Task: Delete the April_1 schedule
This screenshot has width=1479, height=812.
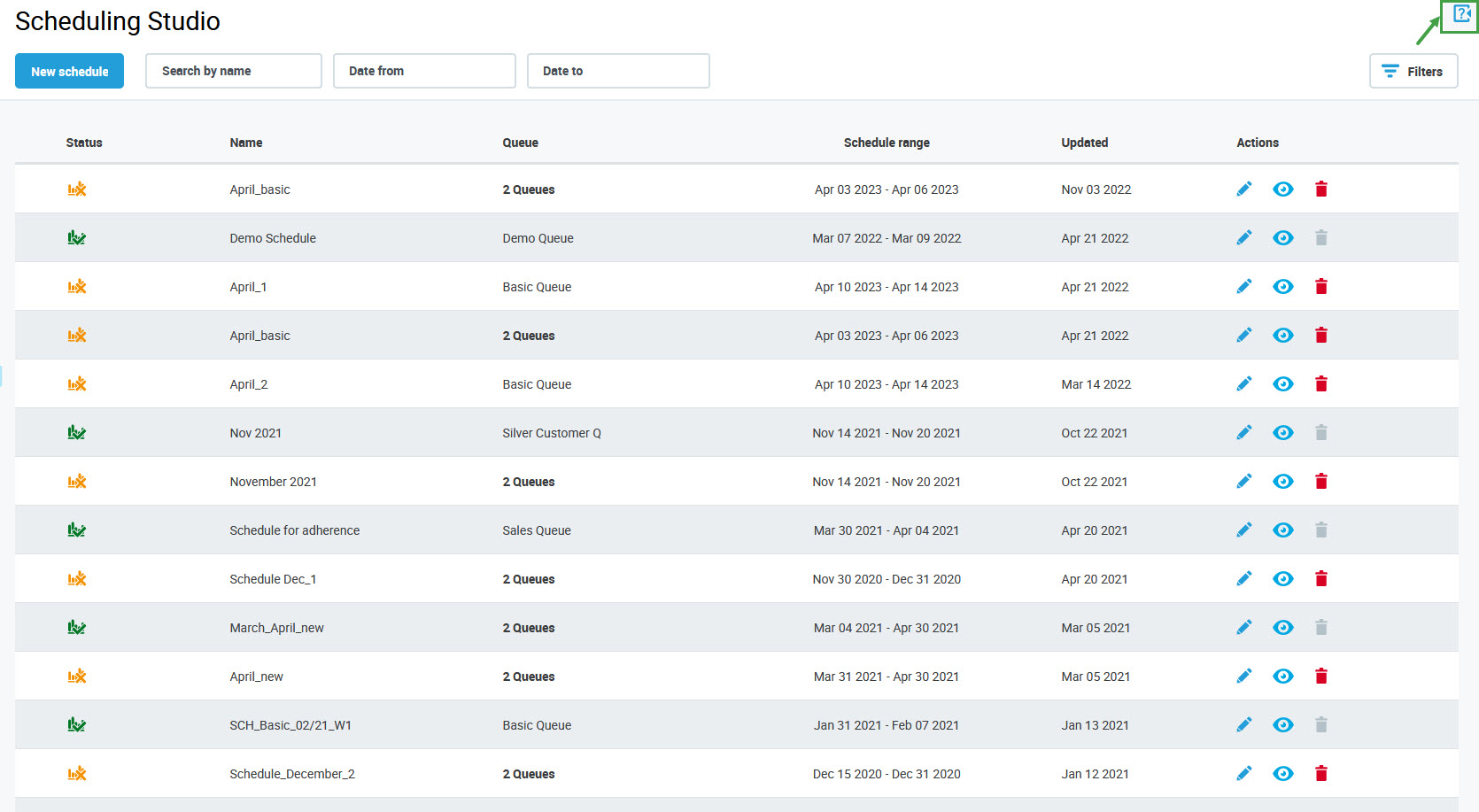Action: tap(1320, 286)
